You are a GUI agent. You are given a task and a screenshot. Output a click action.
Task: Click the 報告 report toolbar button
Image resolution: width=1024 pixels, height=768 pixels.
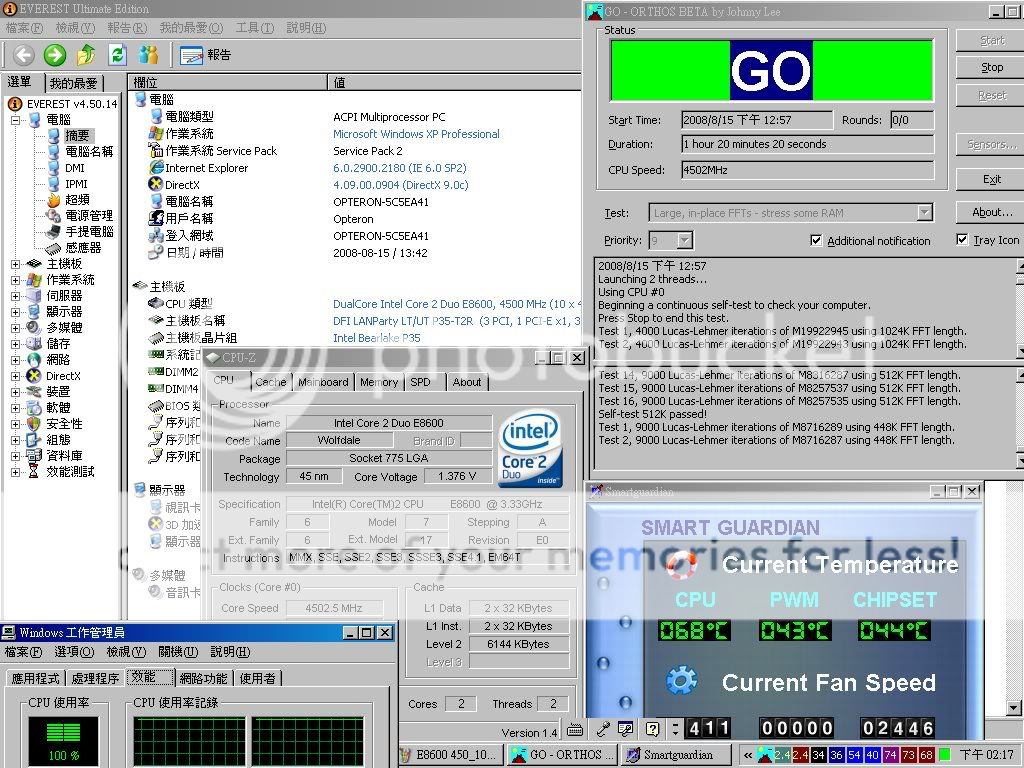coord(205,55)
